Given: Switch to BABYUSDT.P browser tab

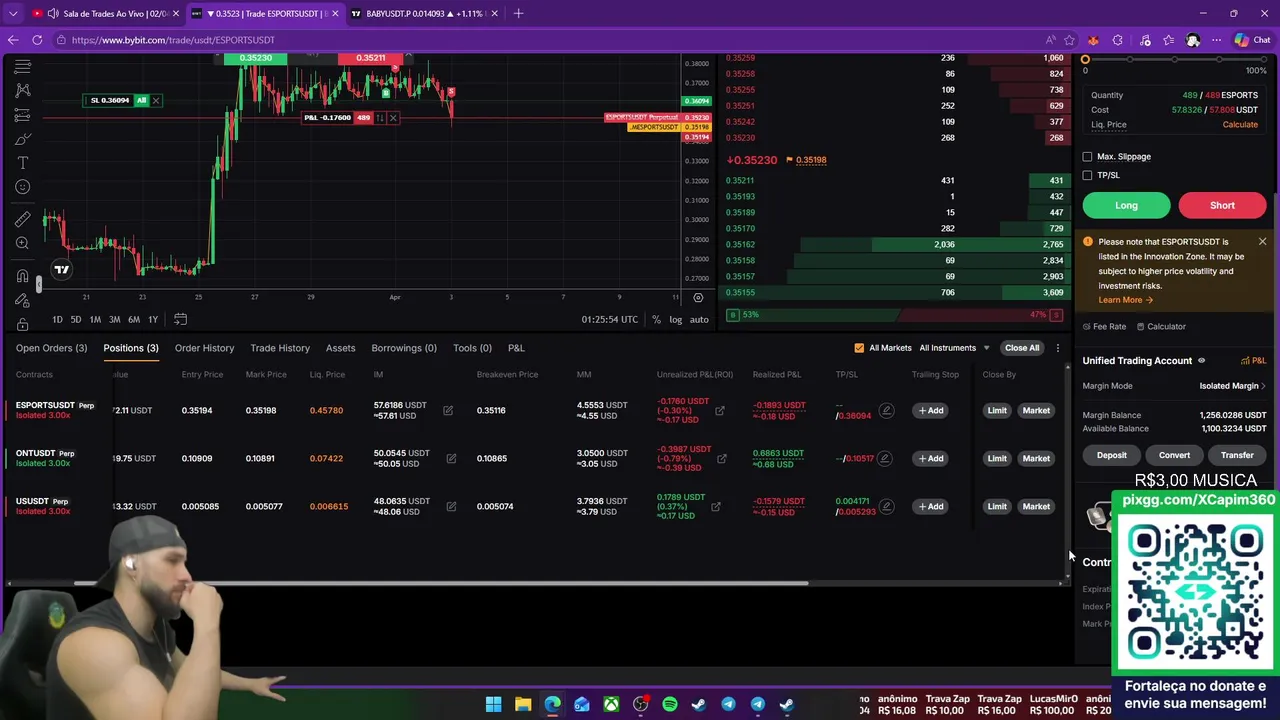Looking at the screenshot, I should (x=423, y=14).
